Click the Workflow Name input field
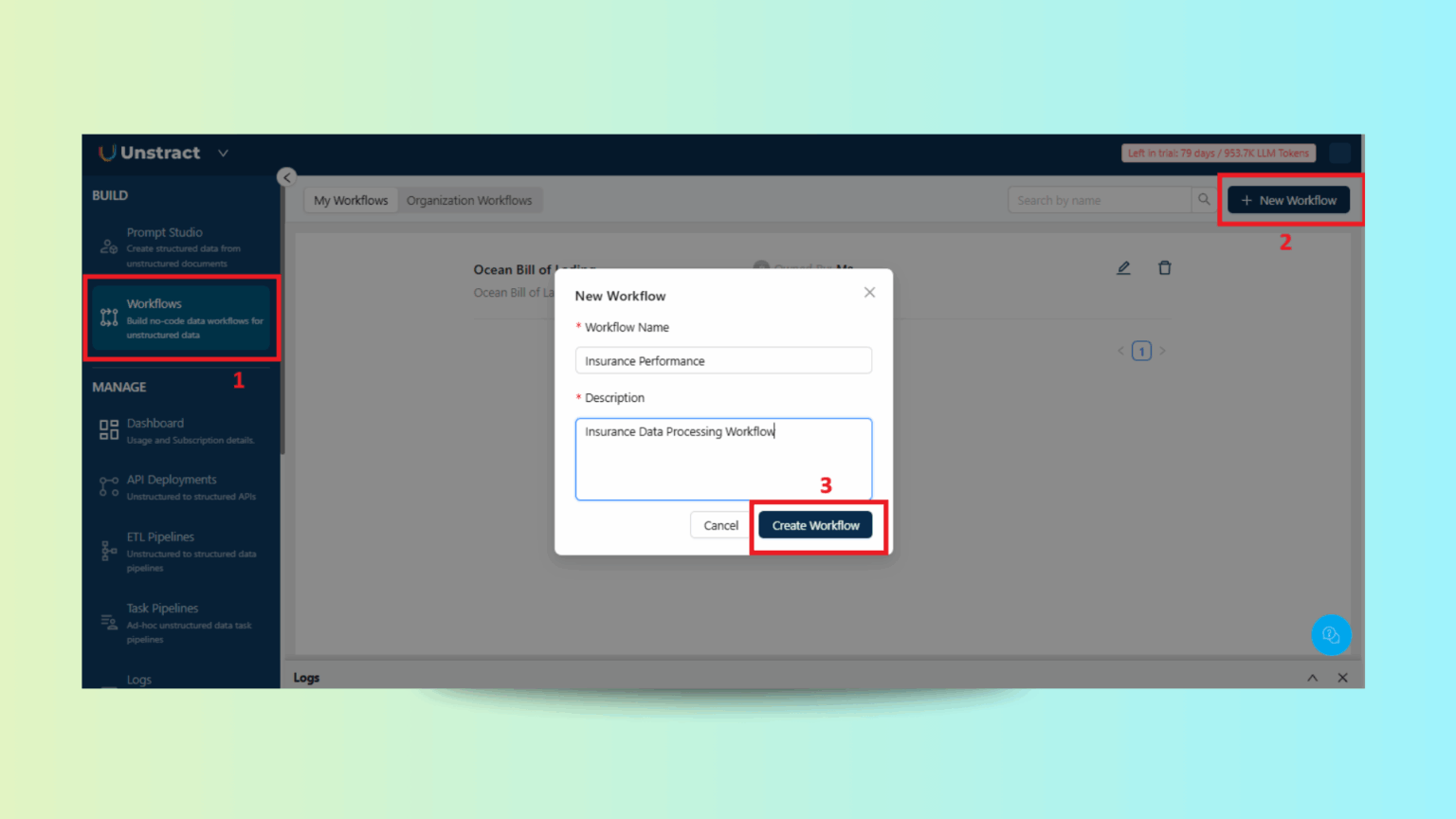1456x819 pixels. (x=723, y=360)
